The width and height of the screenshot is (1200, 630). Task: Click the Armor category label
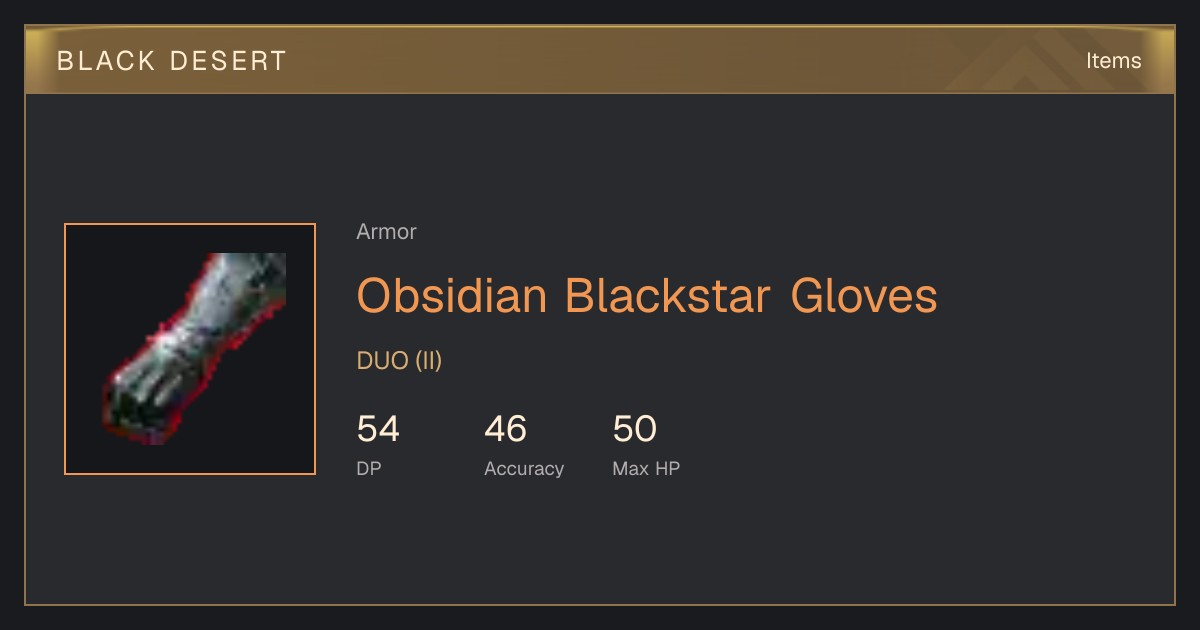point(386,232)
